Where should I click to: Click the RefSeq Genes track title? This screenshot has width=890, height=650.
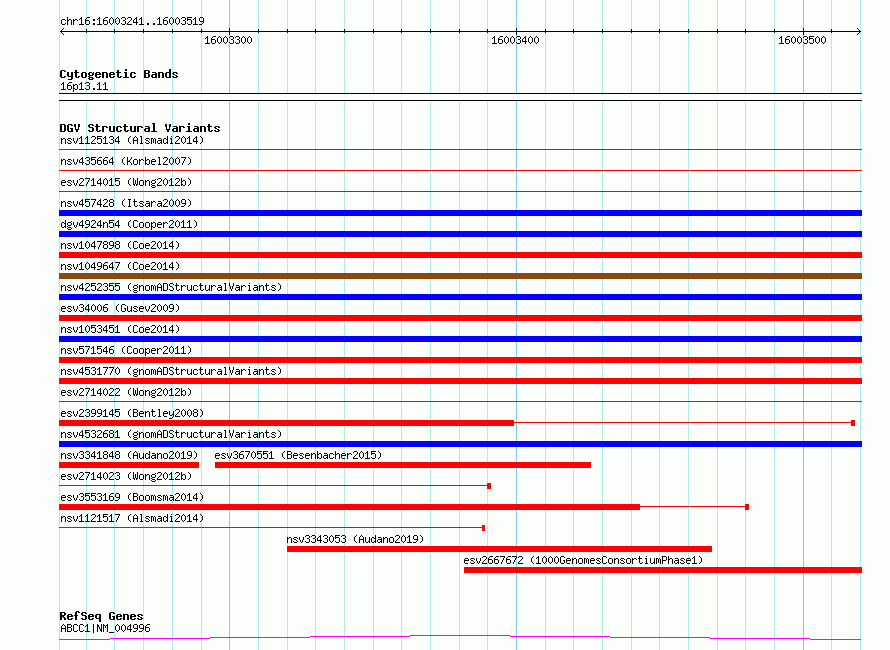pyautogui.click(x=101, y=616)
